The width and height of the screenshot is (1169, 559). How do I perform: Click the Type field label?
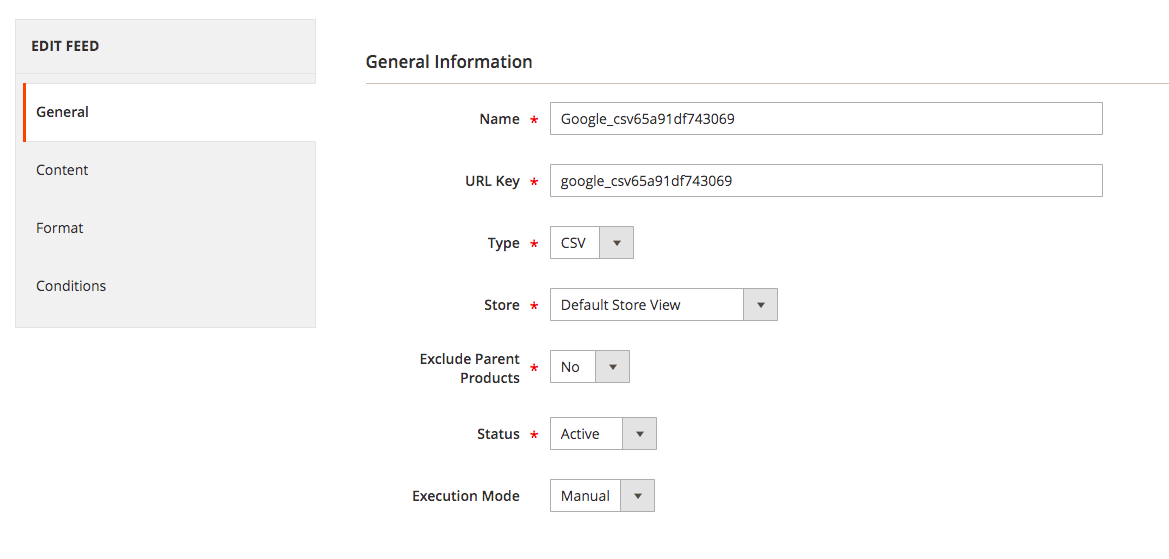503,243
